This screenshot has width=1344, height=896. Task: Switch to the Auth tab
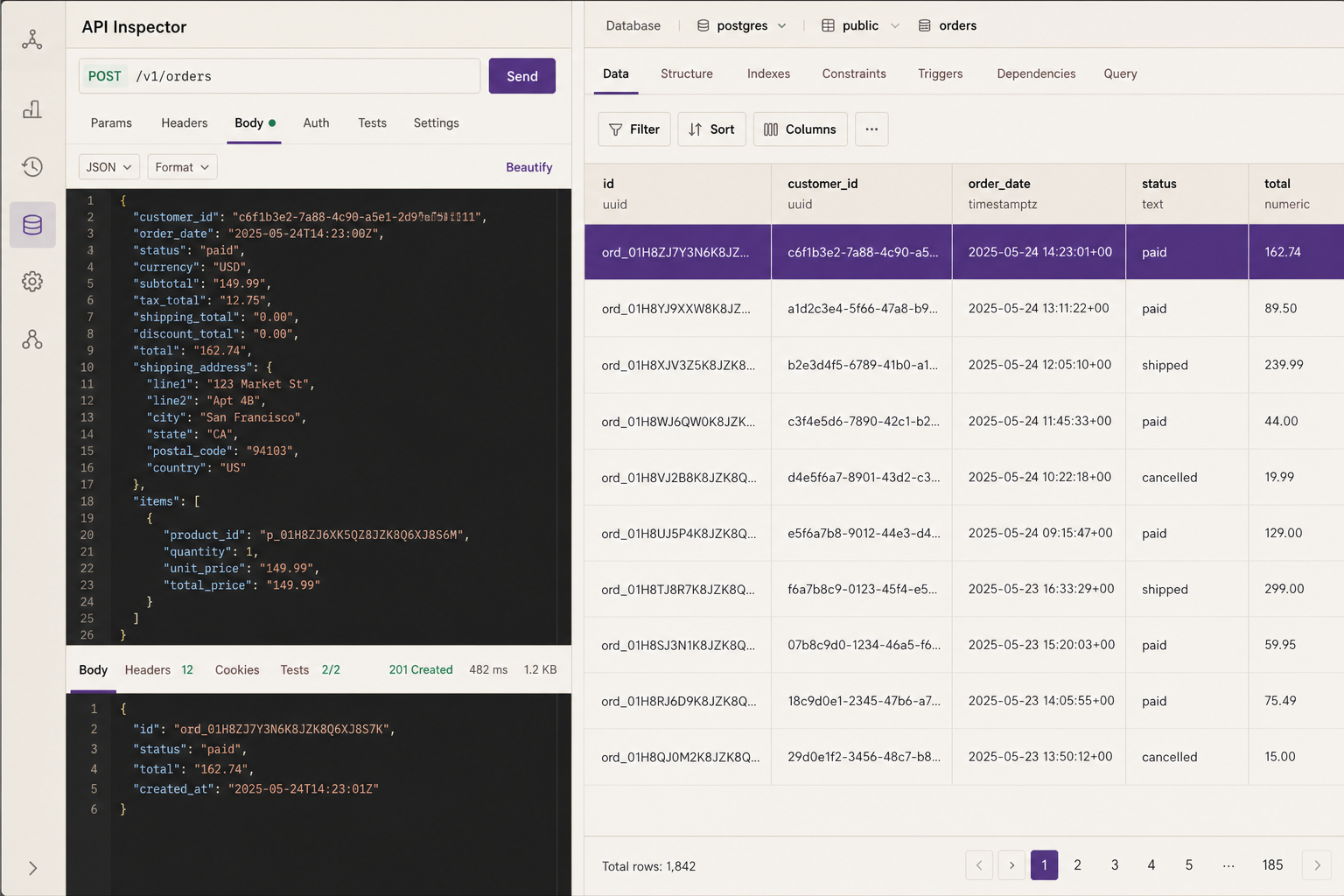point(316,122)
